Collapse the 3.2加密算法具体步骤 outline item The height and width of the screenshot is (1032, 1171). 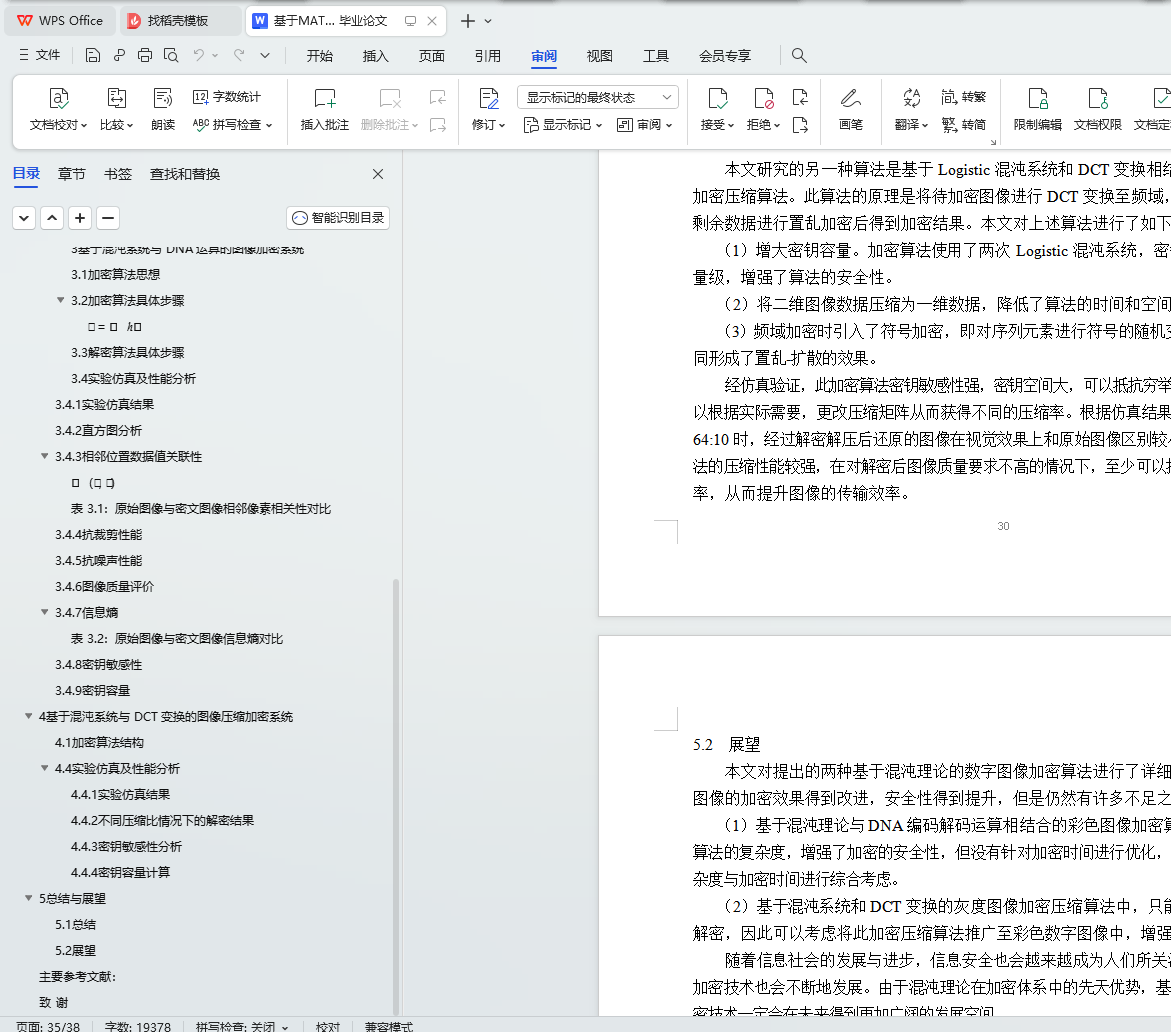tap(60, 300)
